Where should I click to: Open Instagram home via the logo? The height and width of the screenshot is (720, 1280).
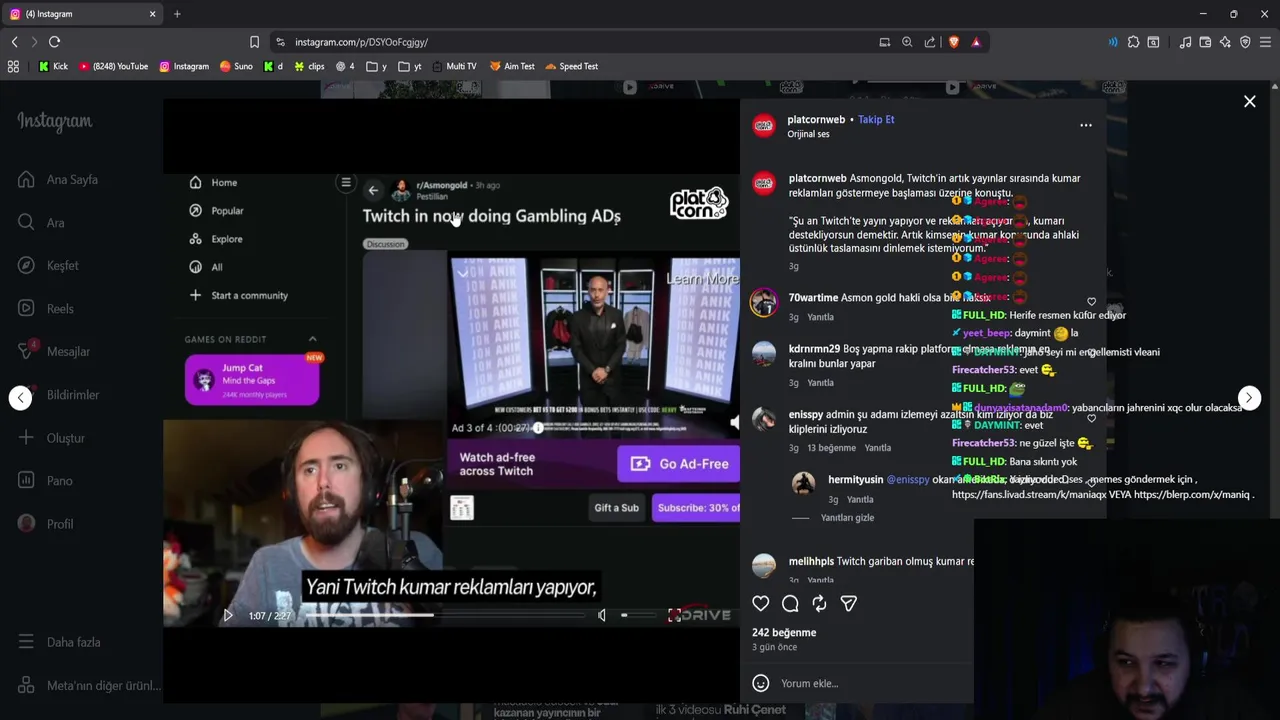tap(55, 121)
